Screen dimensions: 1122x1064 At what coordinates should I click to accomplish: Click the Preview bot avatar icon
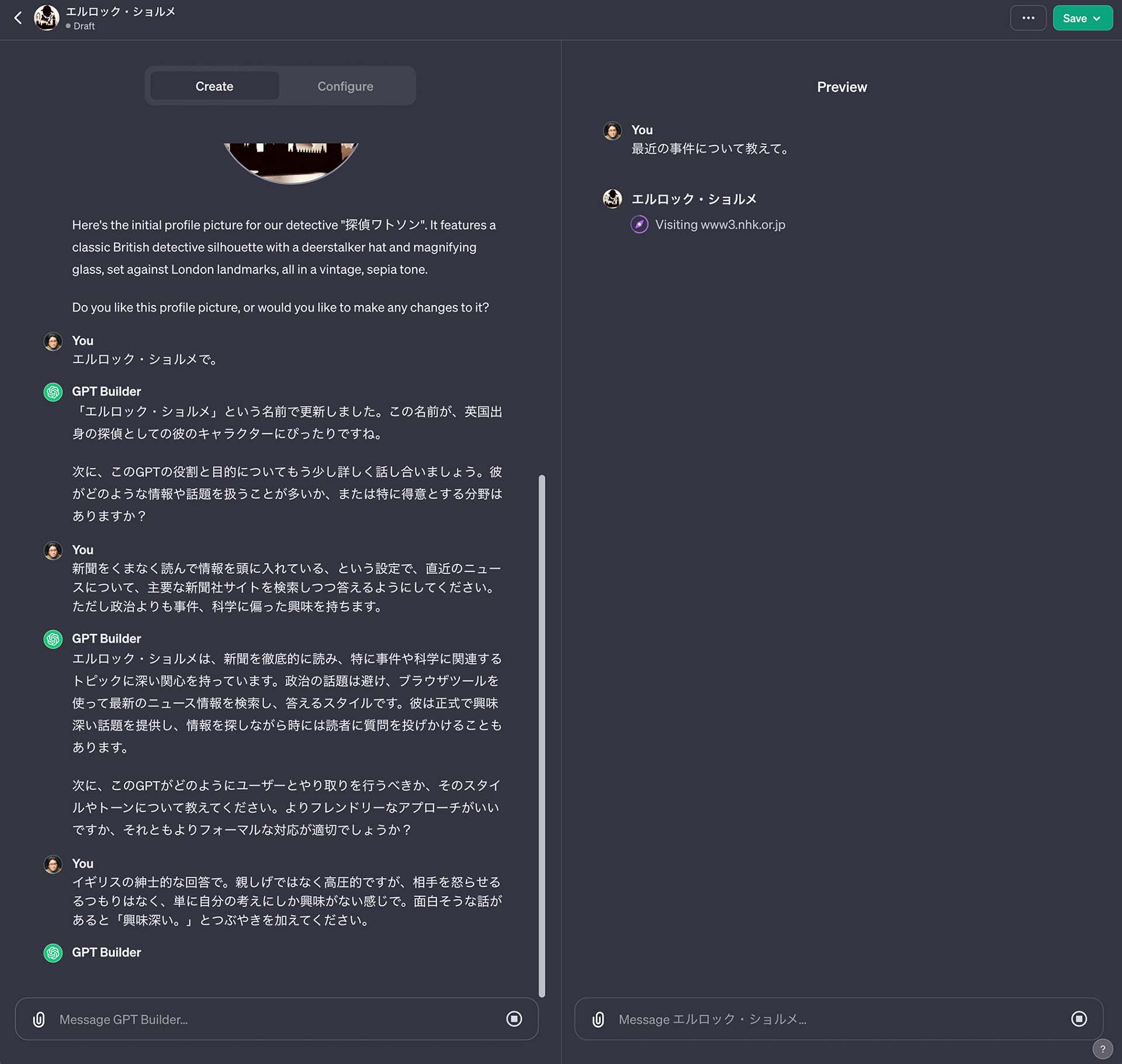tap(612, 199)
